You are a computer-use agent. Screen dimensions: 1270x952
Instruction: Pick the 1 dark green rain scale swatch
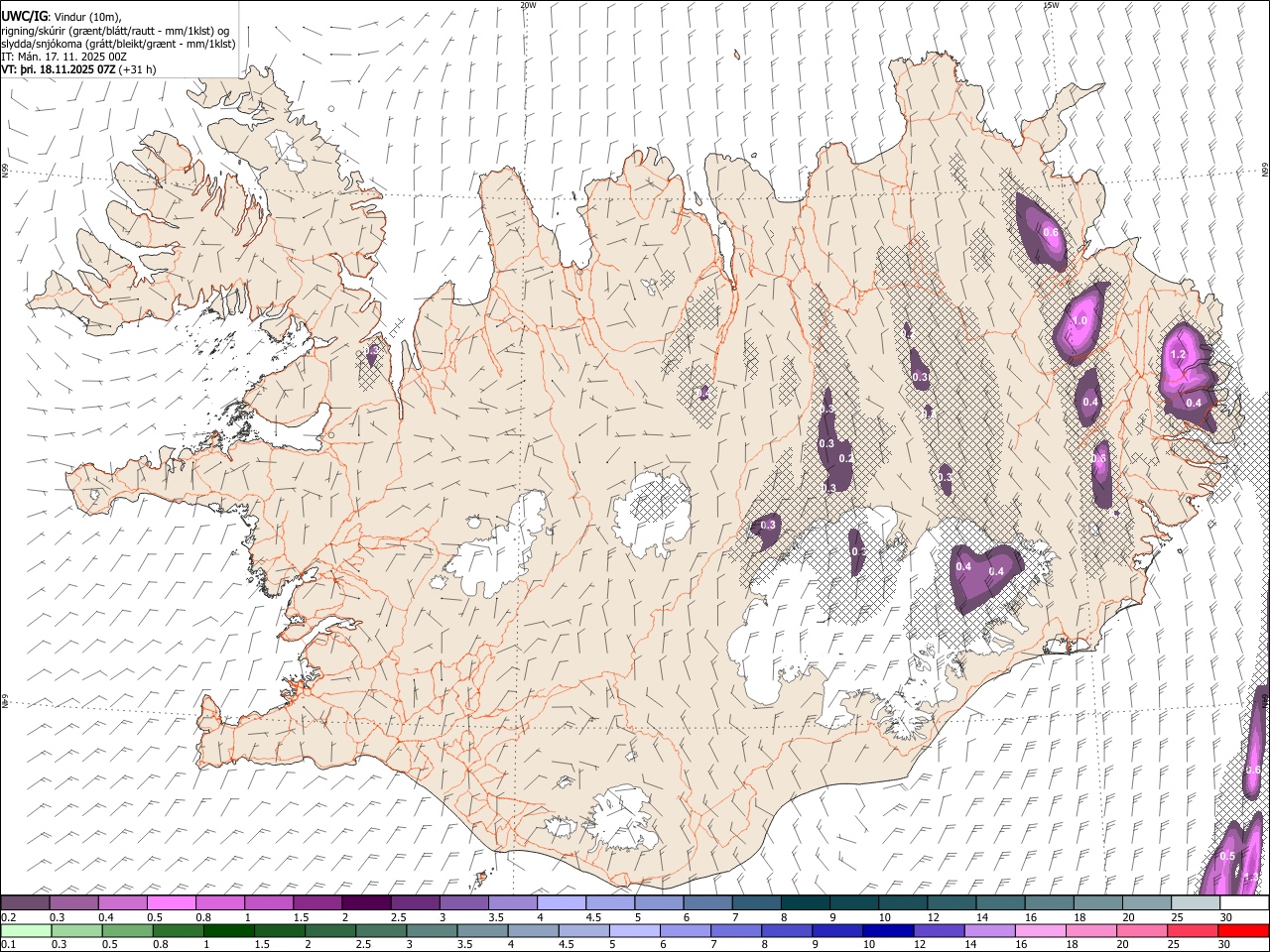click(x=229, y=930)
